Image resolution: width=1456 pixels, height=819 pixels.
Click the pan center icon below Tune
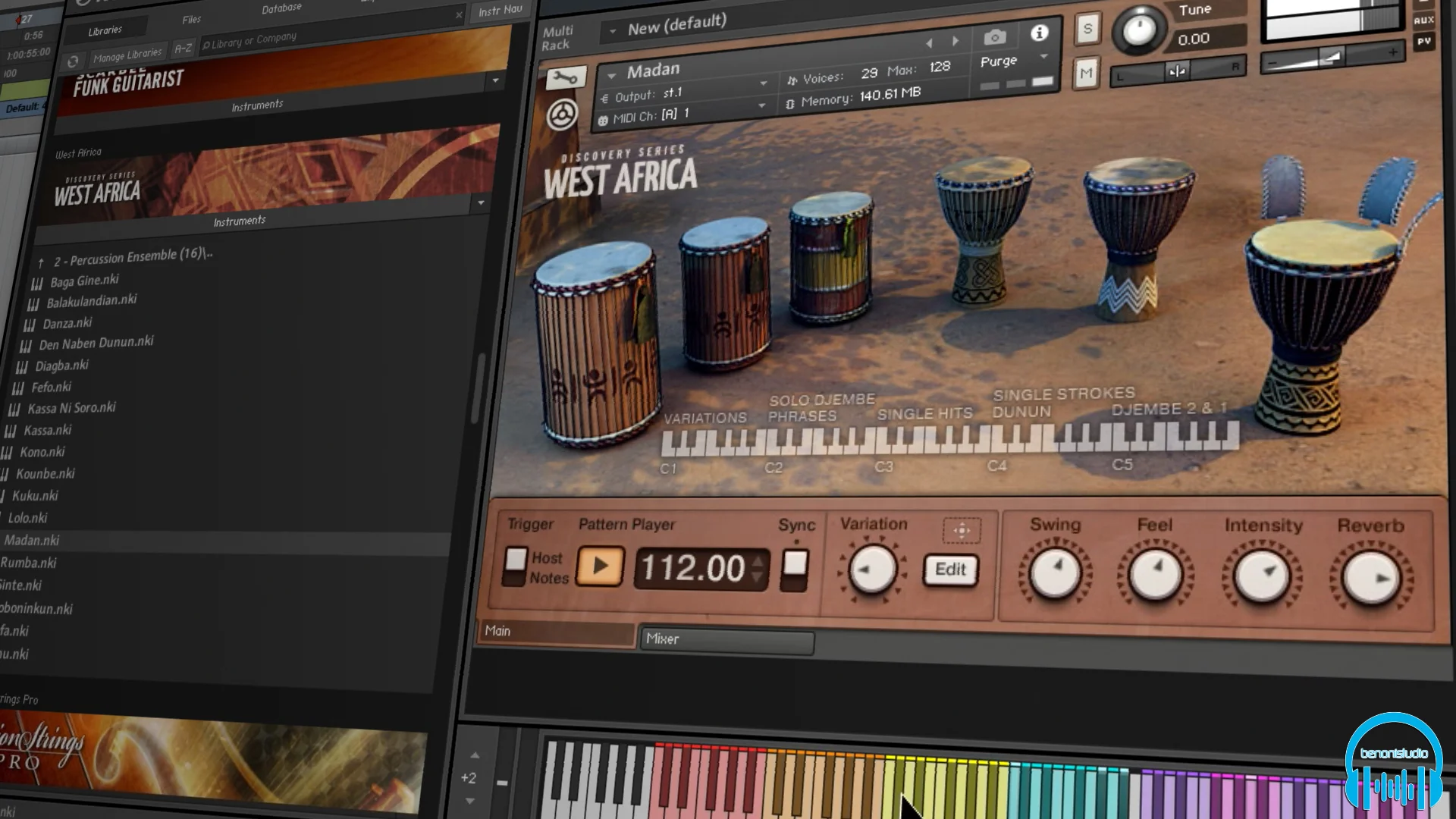[1177, 71]
